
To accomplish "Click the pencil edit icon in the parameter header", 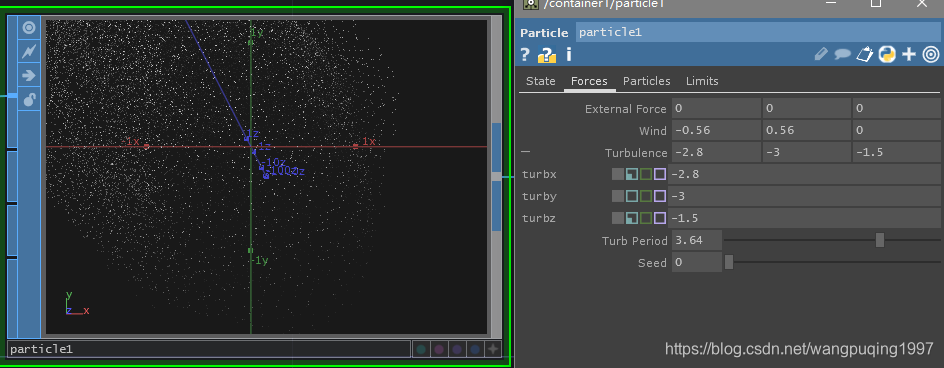I will point(821,54).
